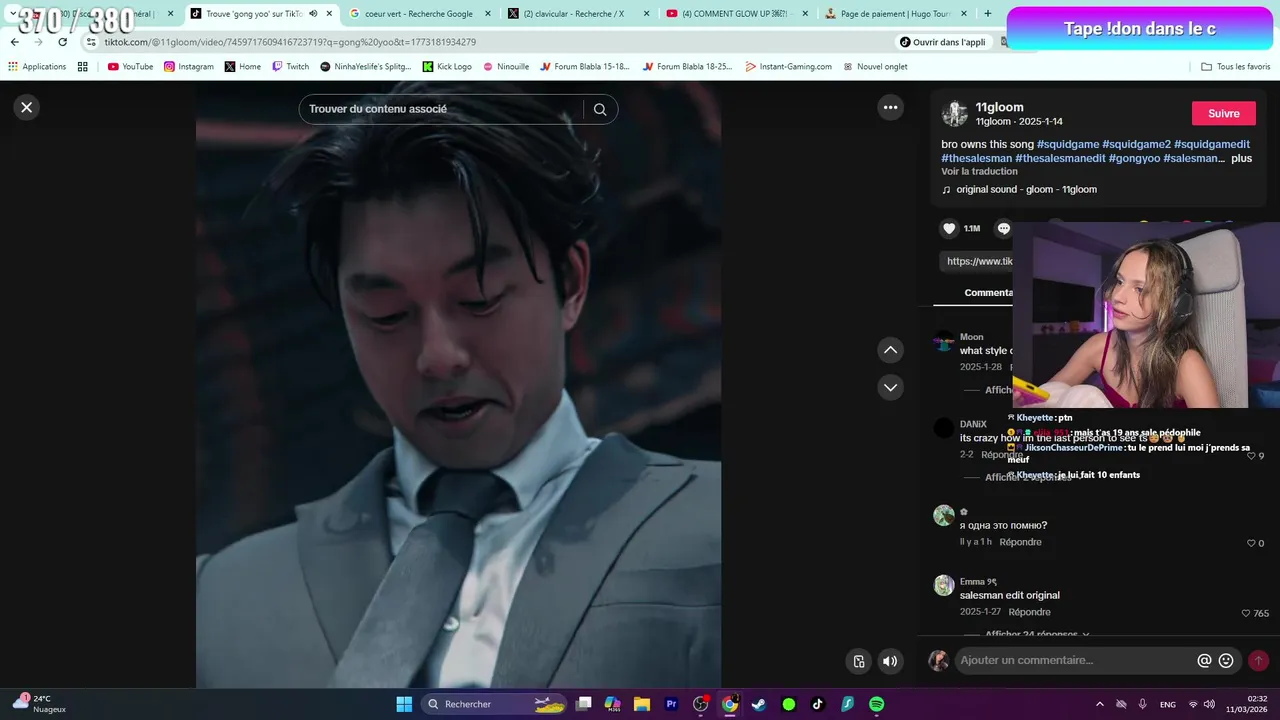Expand description with 'plus'
Viewport: 1280px width, 720px height.
[1241, 158]
